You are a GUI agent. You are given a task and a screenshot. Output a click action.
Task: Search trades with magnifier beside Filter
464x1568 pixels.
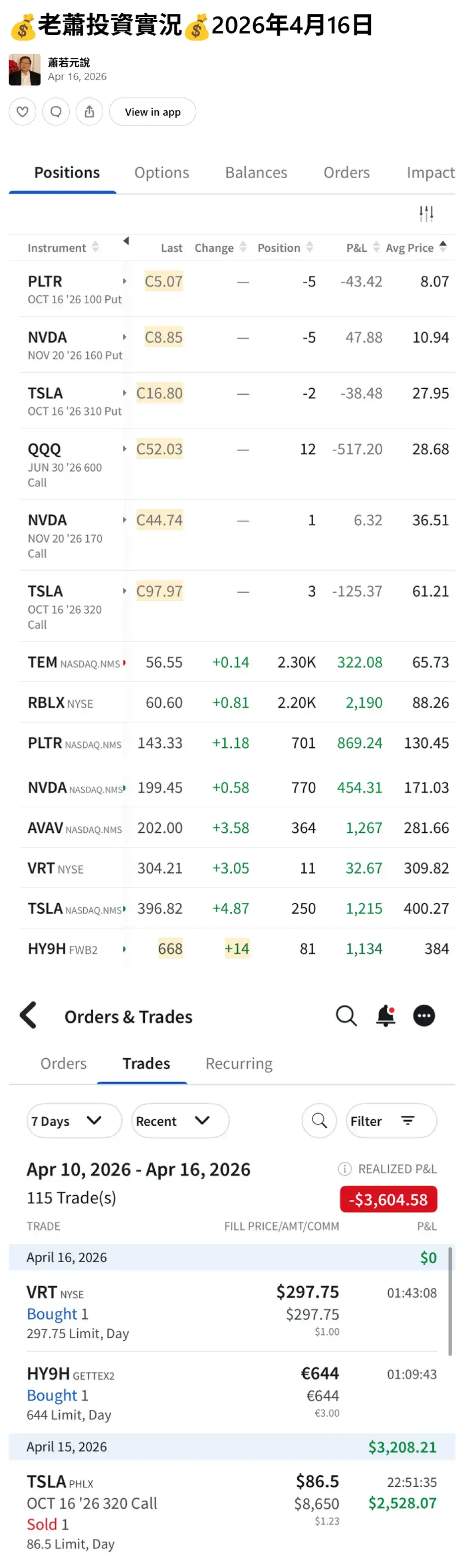[x=319, y=1120]
